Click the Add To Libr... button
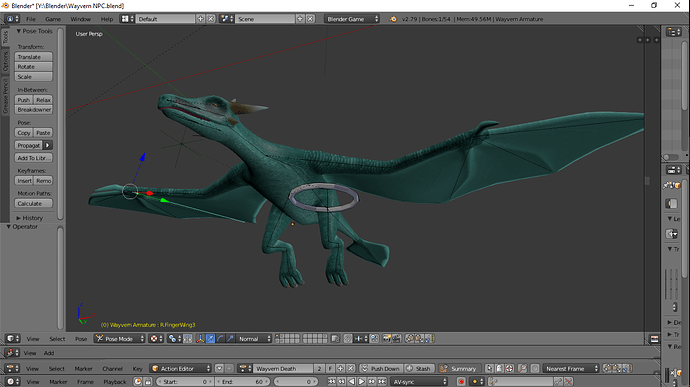Viewport: 690px width, 387px height. pos(33,158)
